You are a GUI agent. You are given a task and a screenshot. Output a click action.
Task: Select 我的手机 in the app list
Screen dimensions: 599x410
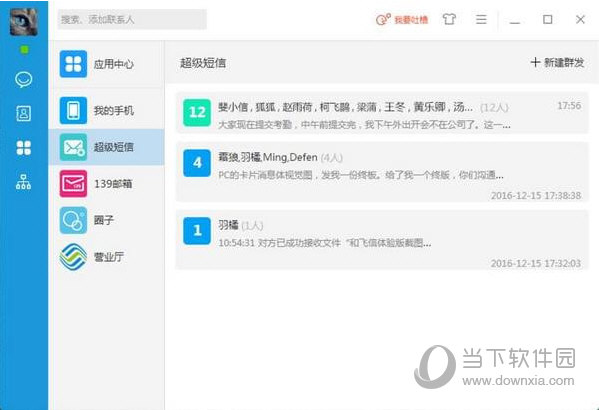click(107, 110)
